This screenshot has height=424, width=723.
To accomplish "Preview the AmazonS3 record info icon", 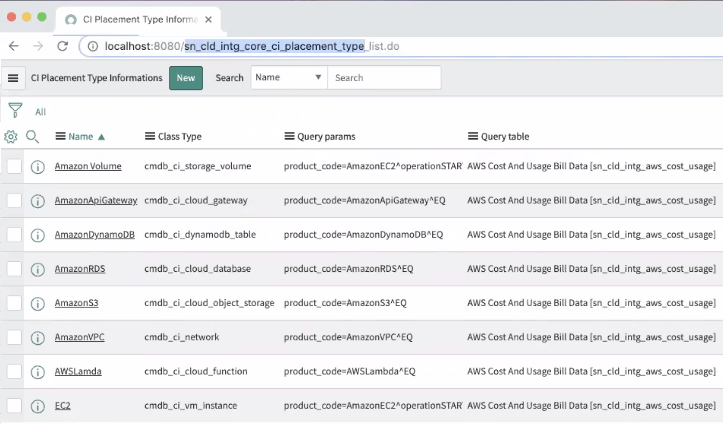I will 38,303.
